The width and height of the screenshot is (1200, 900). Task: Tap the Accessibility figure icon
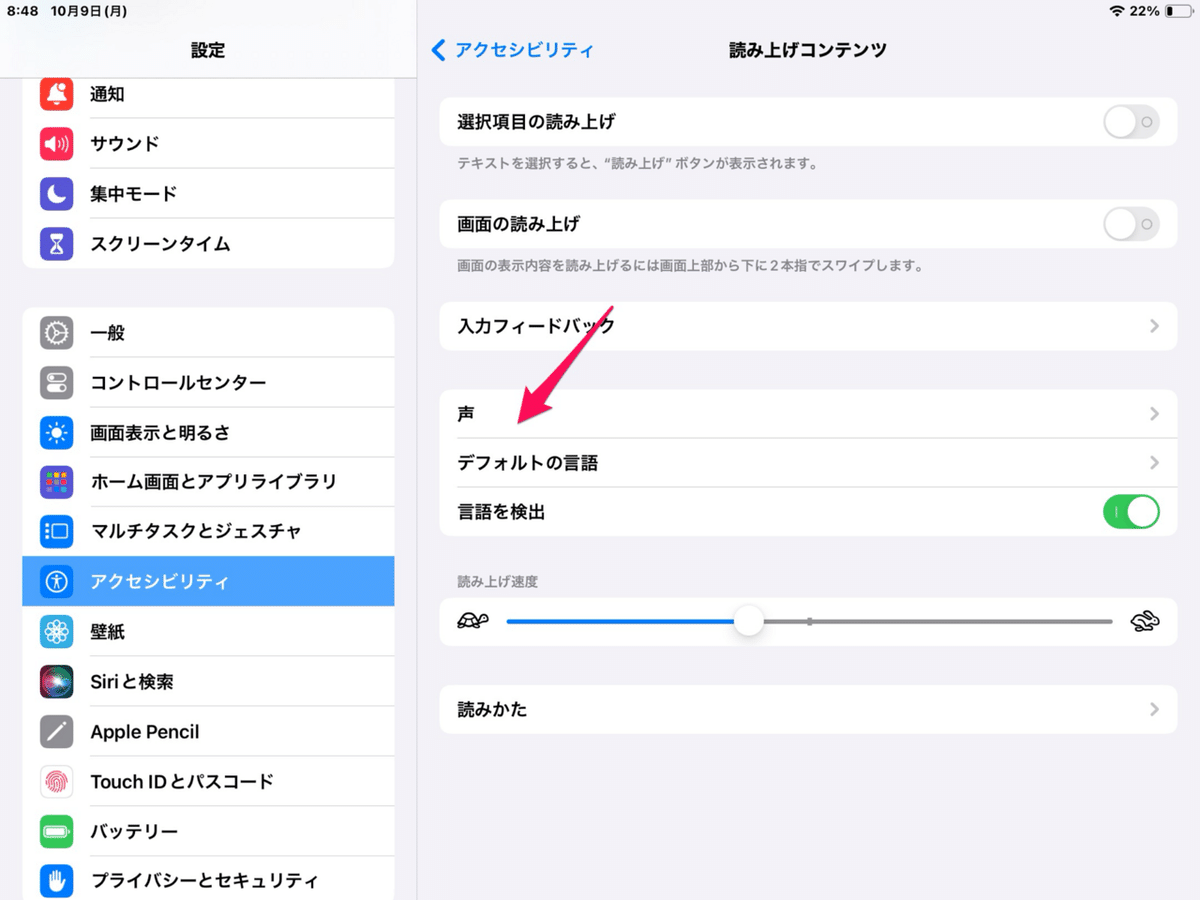[x=57, y=582]
